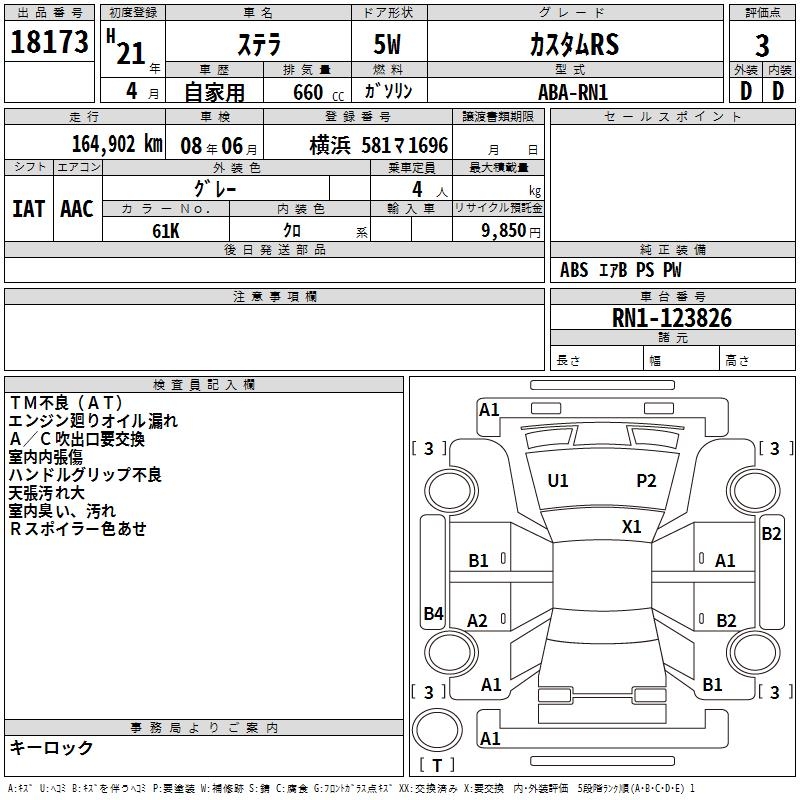This screenshot has width=800, height=800.
Task: Select the セールスポイント header
Action: point(672,116)
